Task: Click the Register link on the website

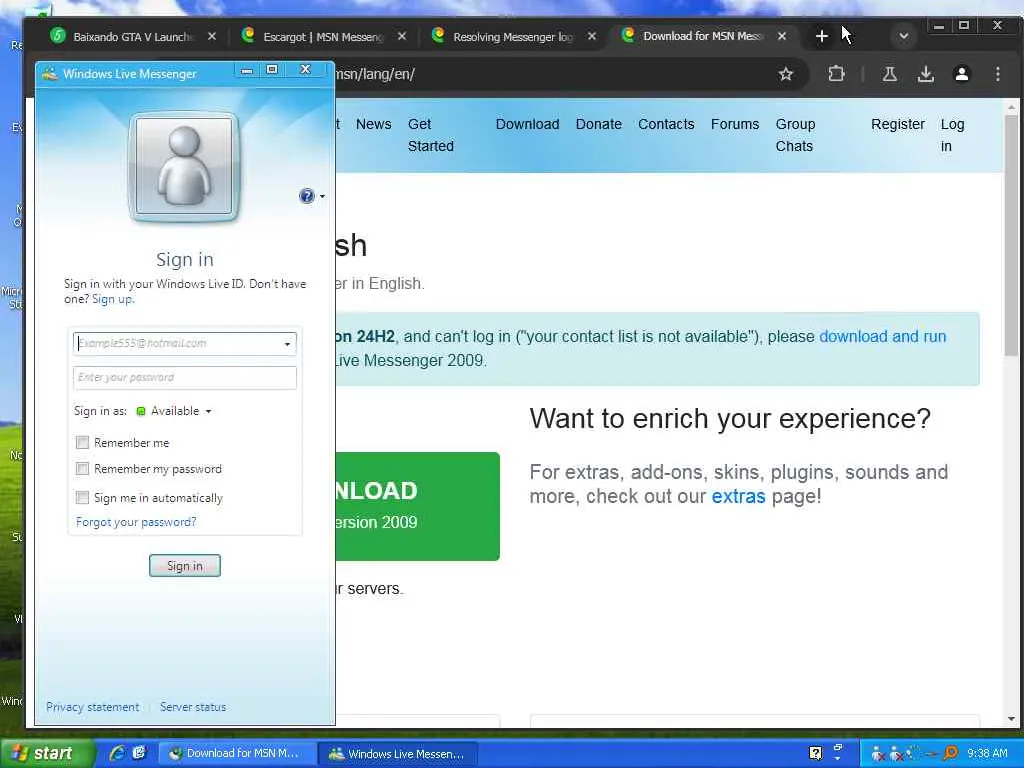Action: [x=898, y=124]
